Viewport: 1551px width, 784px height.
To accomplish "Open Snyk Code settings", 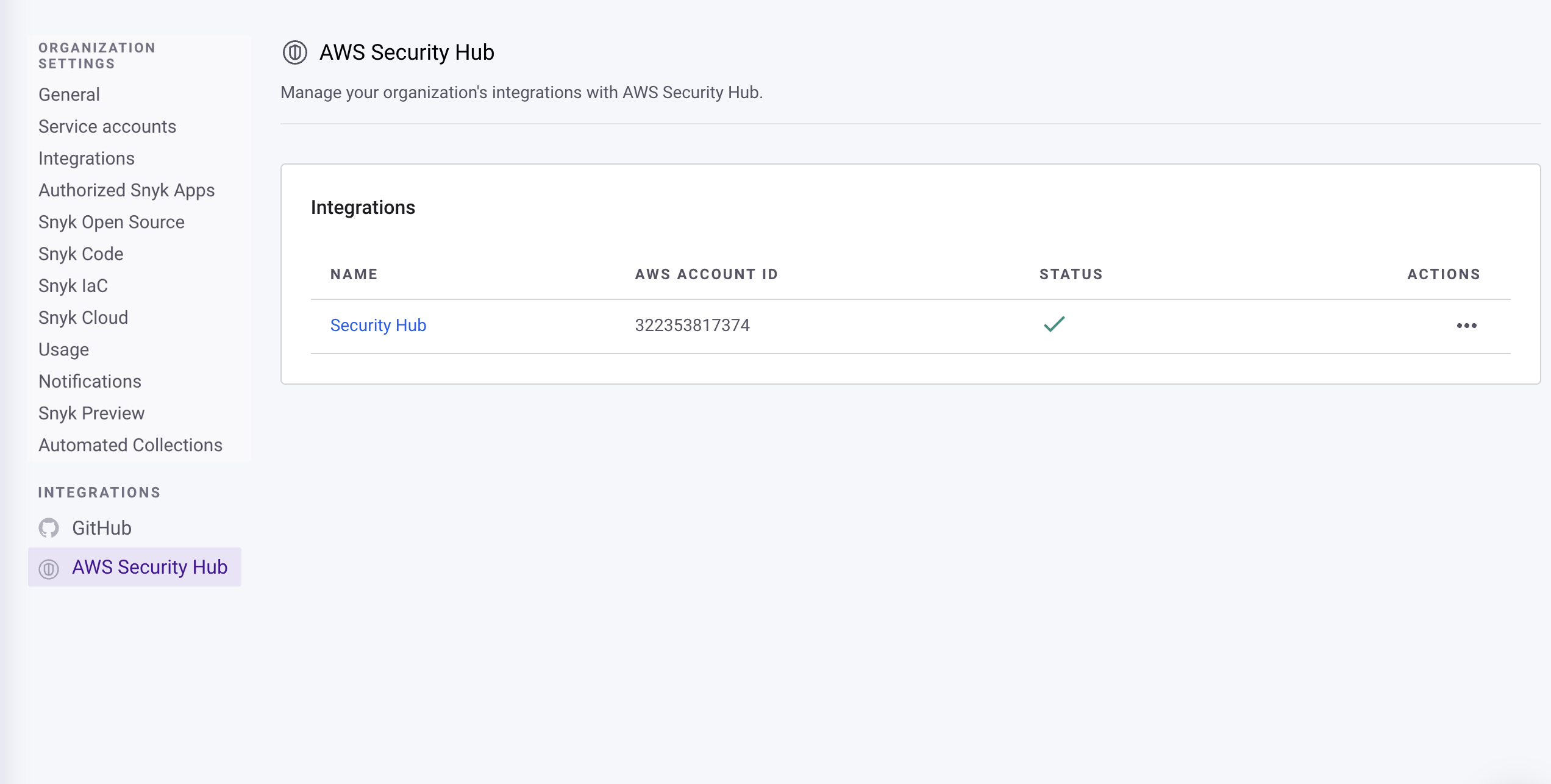I will (80, 254).
